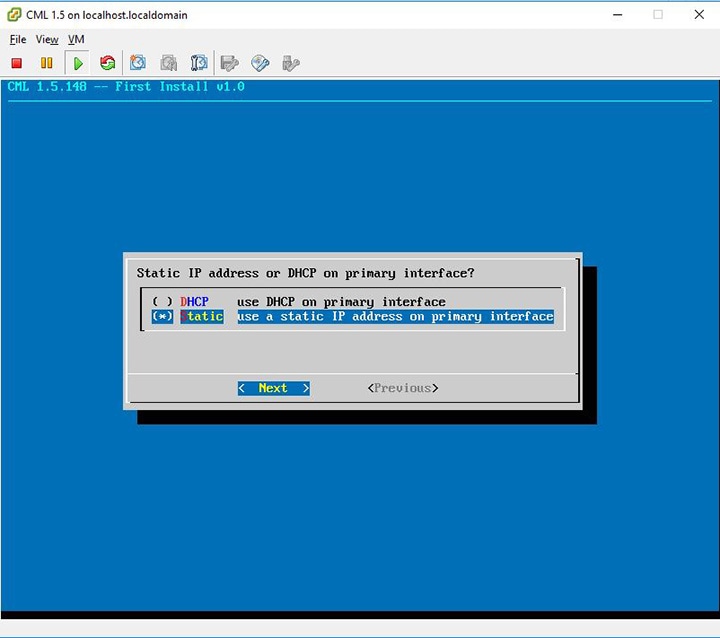The image size is (720, 638).
Task: Click the CD/DVD drive connect icon
Action: [x=260, y=63]
